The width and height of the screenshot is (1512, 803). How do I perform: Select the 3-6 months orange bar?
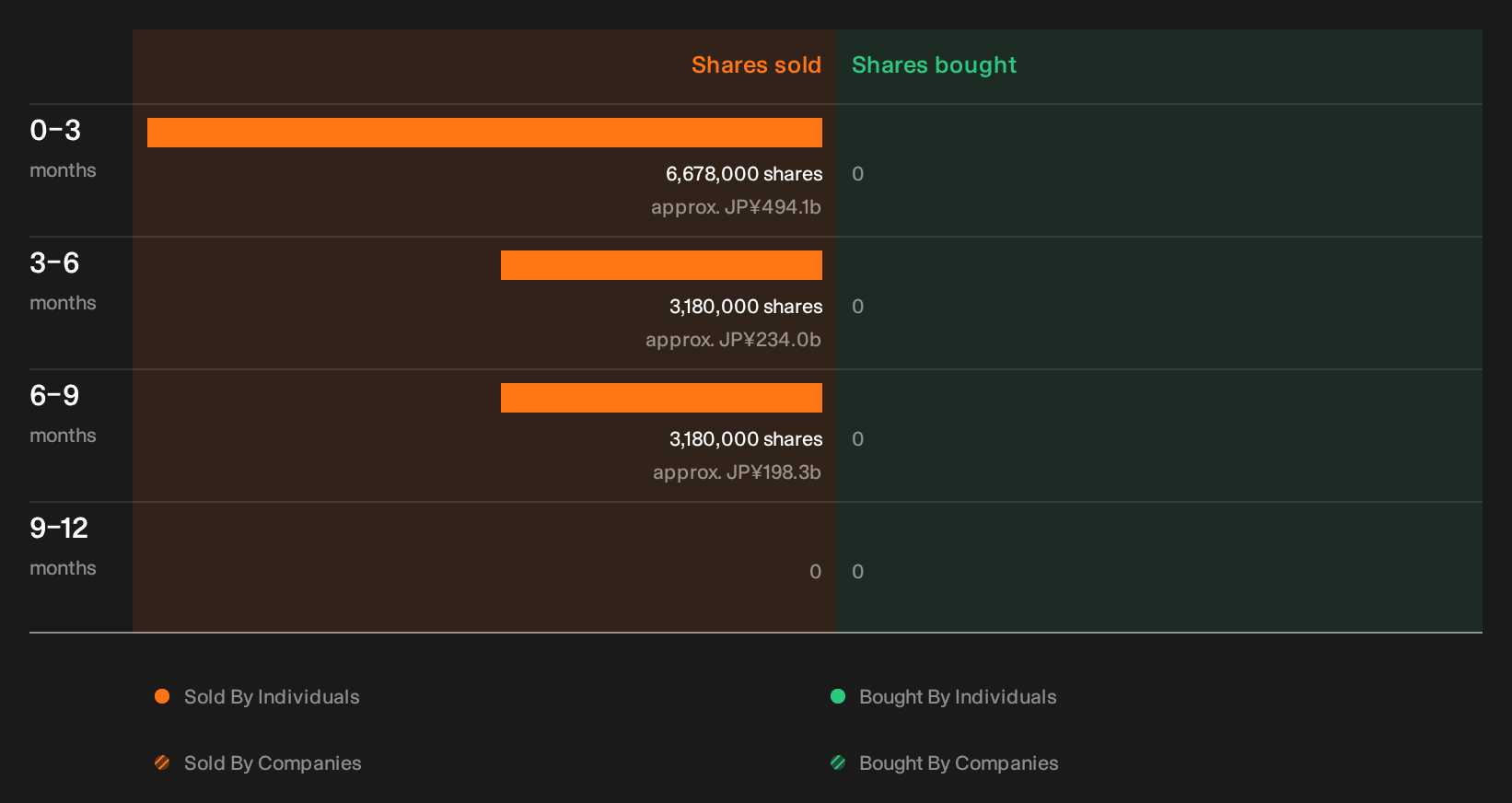click(x=661, y=265)
